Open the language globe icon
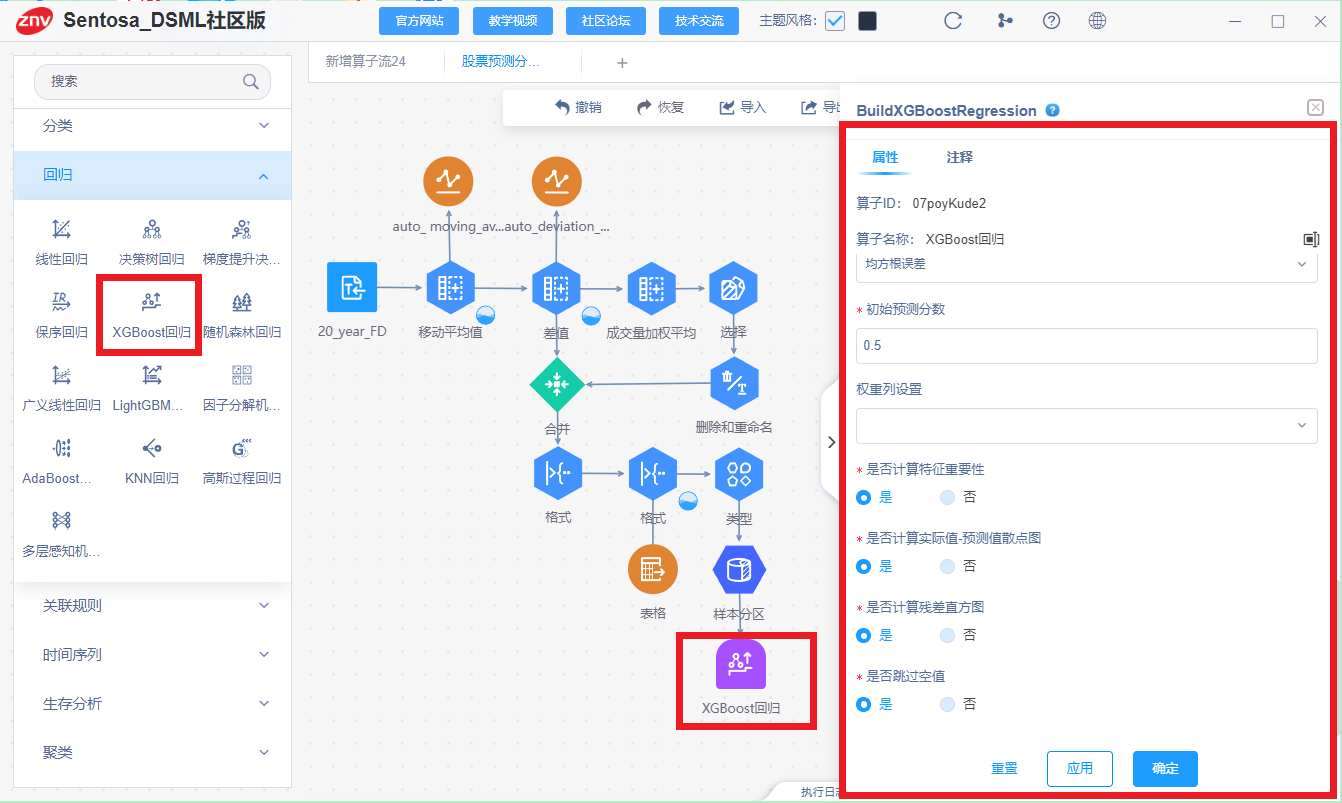 click(x=1097, y=20)
